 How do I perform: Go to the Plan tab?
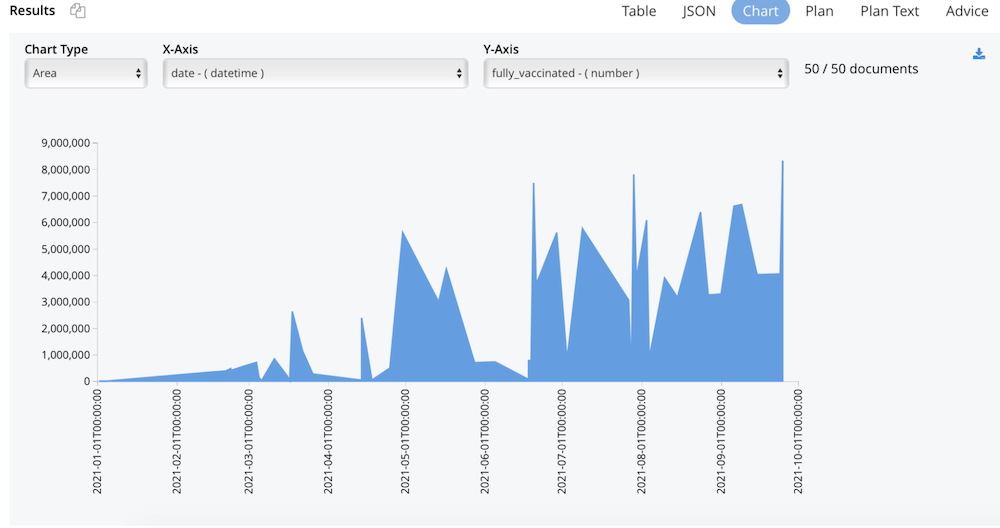(x=819, y=11)
